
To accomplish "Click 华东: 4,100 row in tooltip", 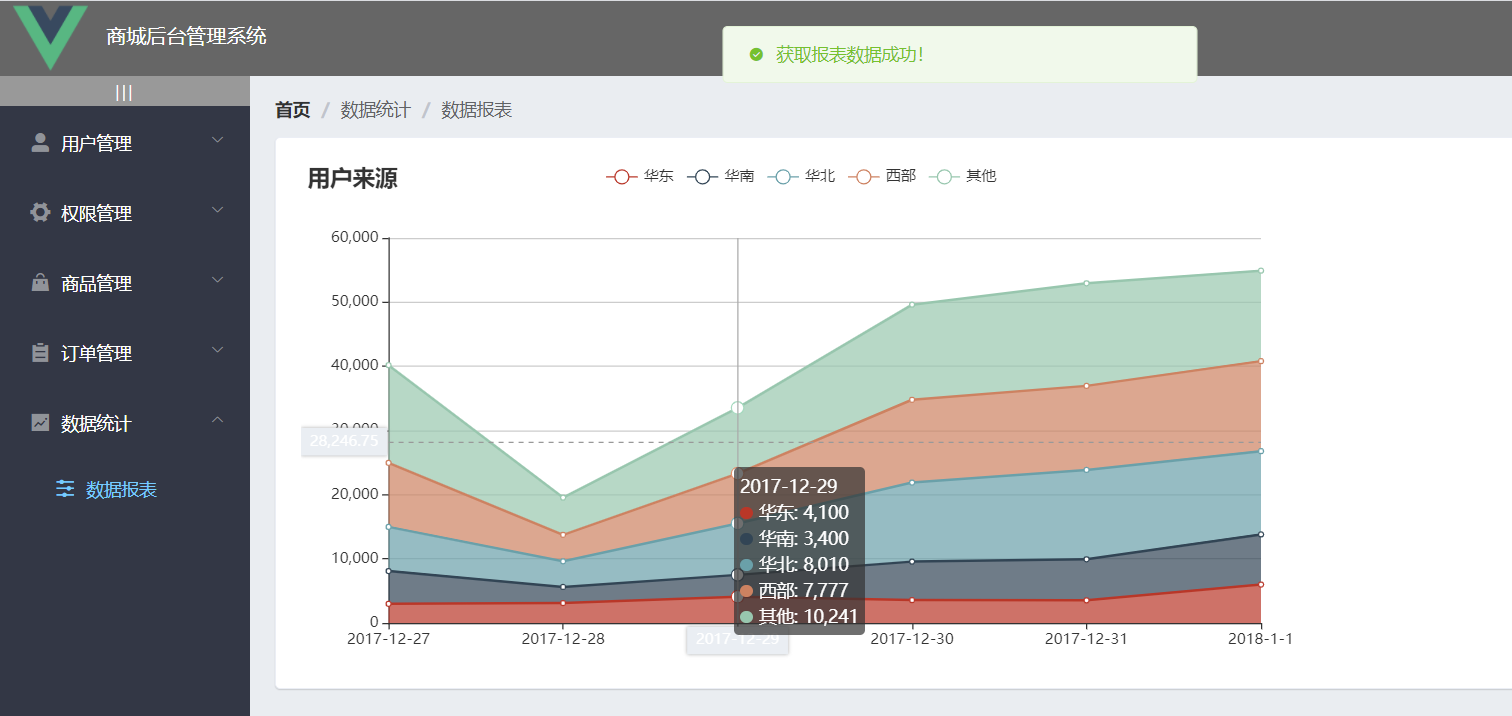I will coord(795,513).
